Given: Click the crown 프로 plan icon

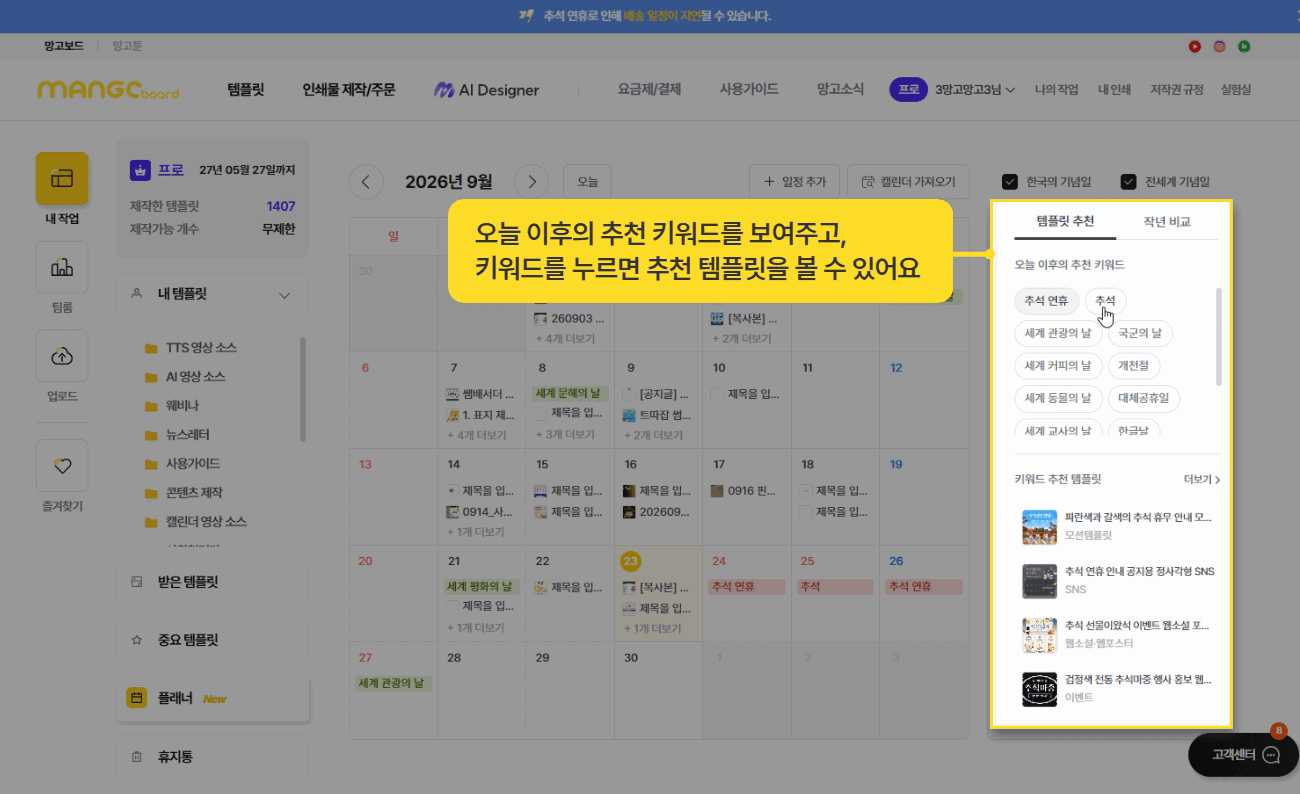Looking at the screenshot, I should pos(140,170).
